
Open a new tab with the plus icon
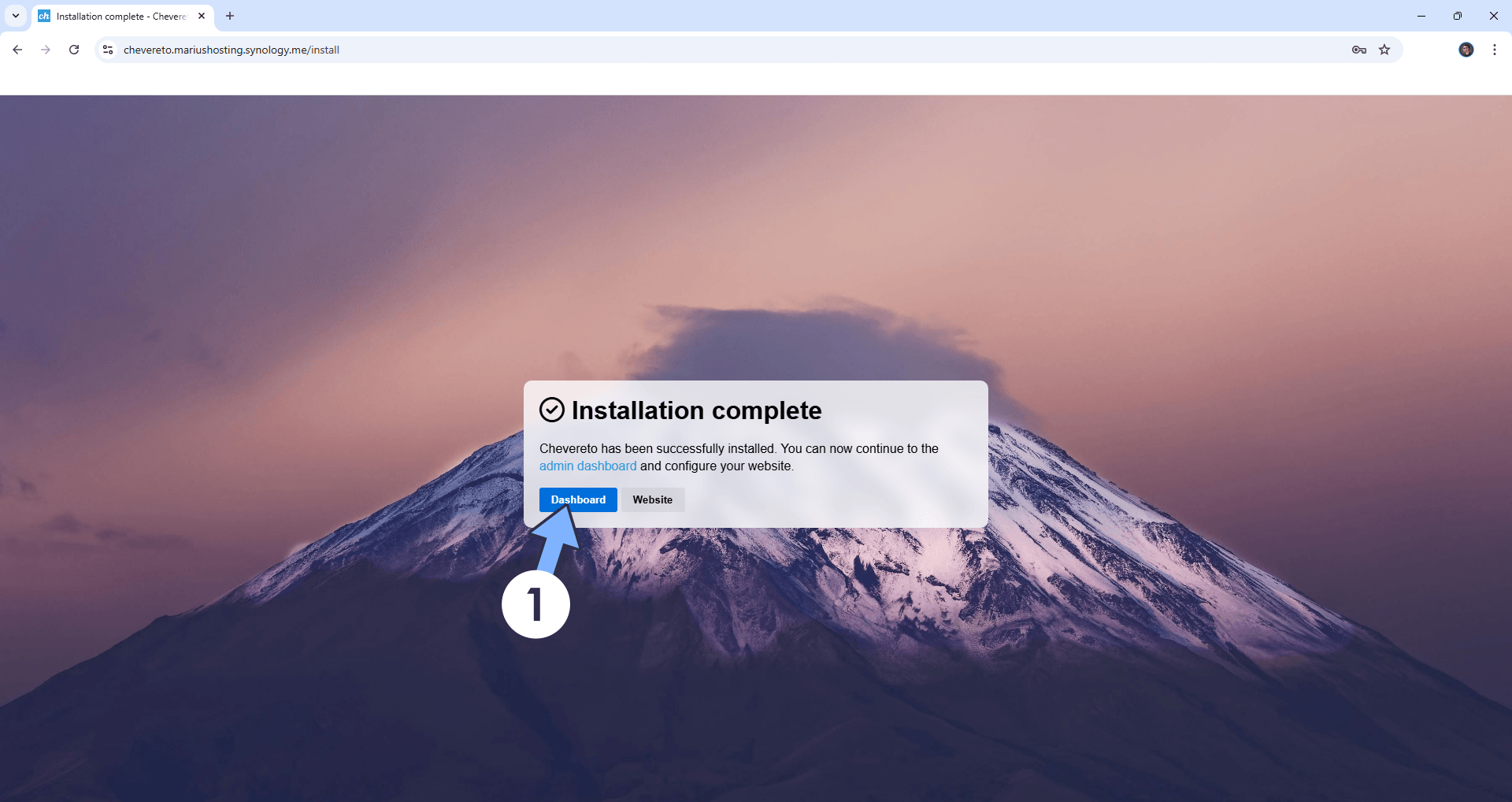click(229, 16)
